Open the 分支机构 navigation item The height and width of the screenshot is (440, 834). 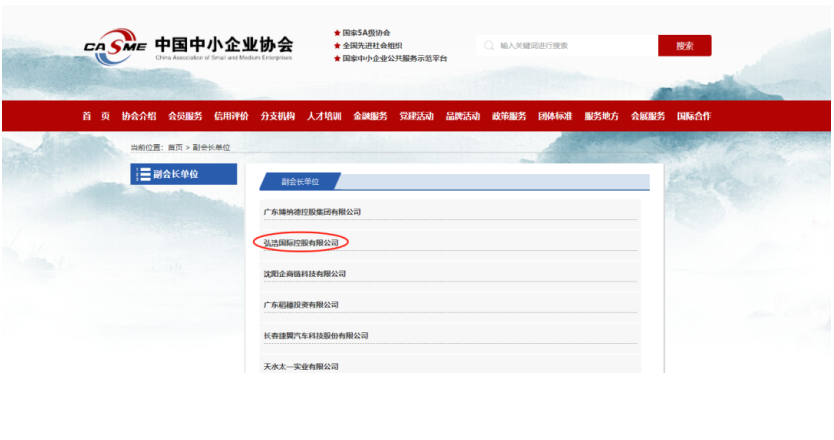coord(278,116)
